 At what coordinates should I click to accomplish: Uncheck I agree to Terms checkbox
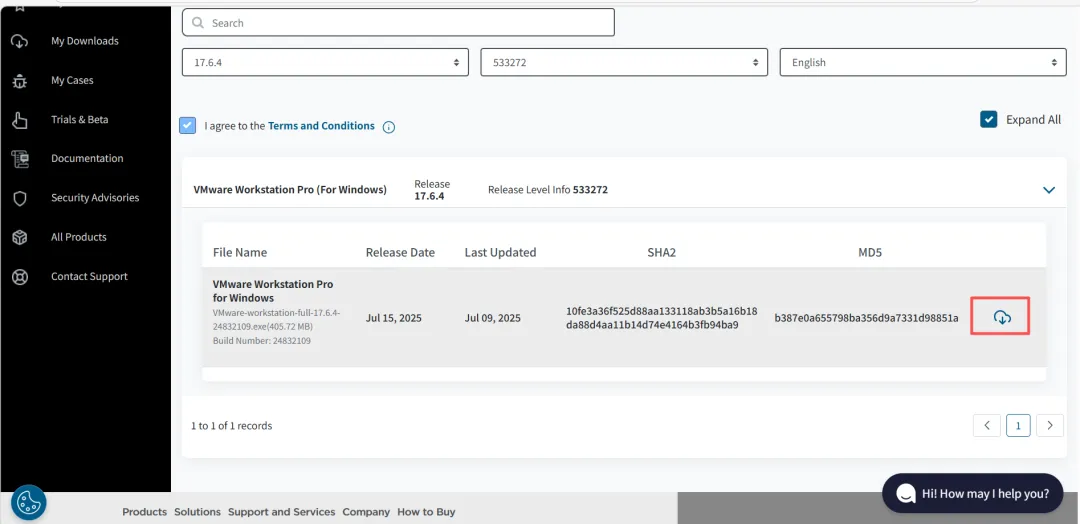click(x=187, y=126)
